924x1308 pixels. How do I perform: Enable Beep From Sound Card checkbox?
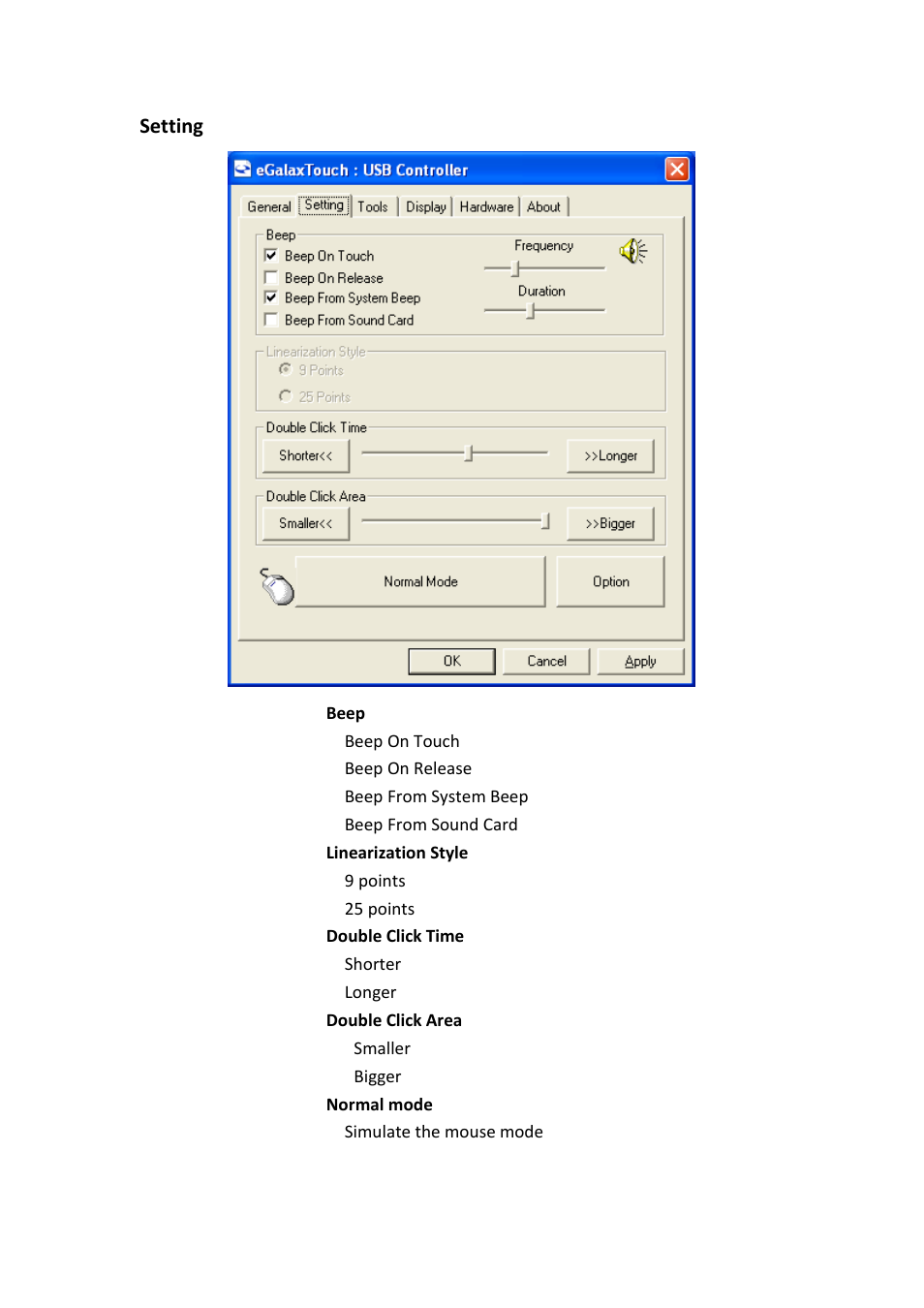[x=271, y=320]
